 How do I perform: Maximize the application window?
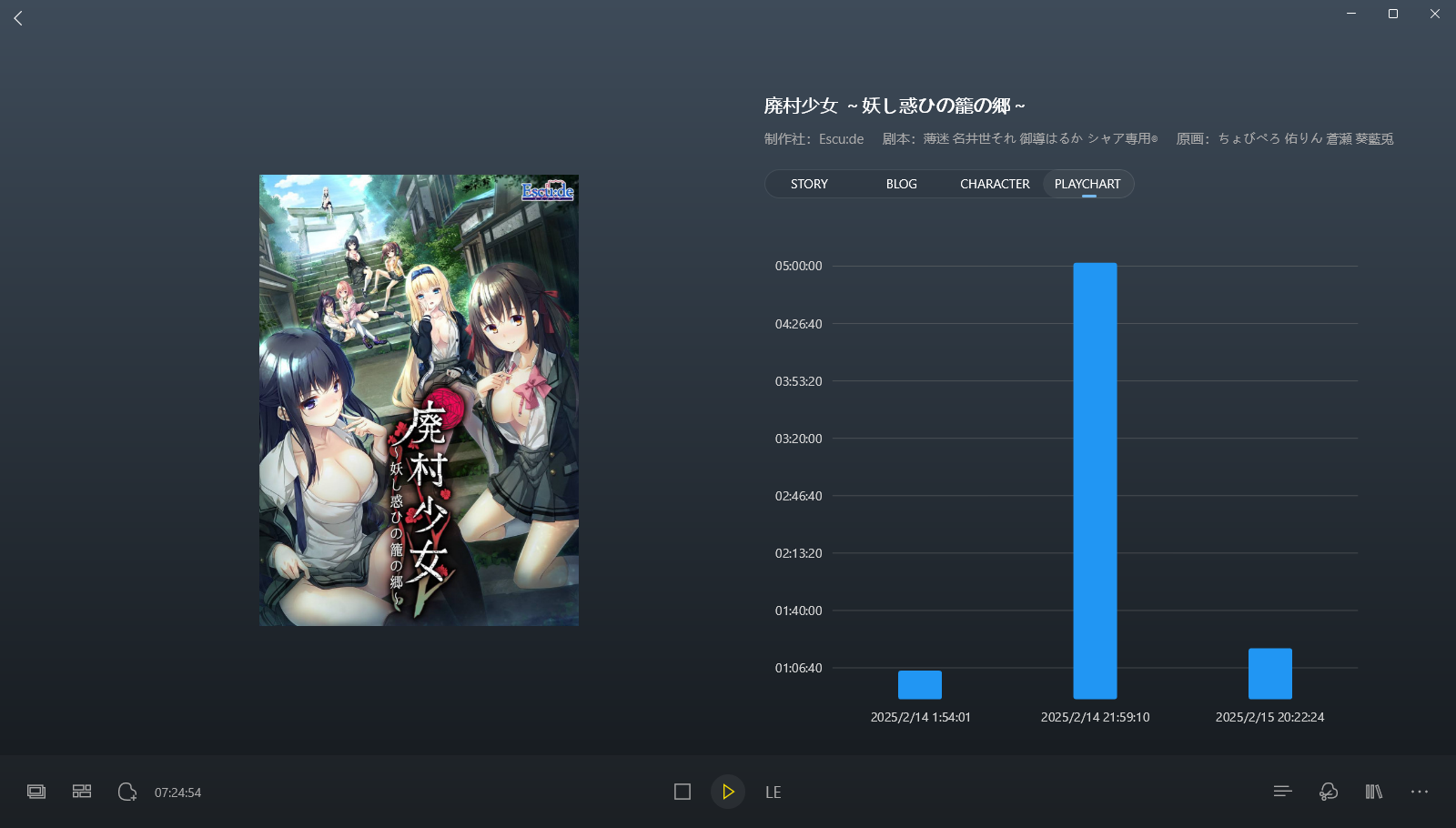tap(1393, 14)
